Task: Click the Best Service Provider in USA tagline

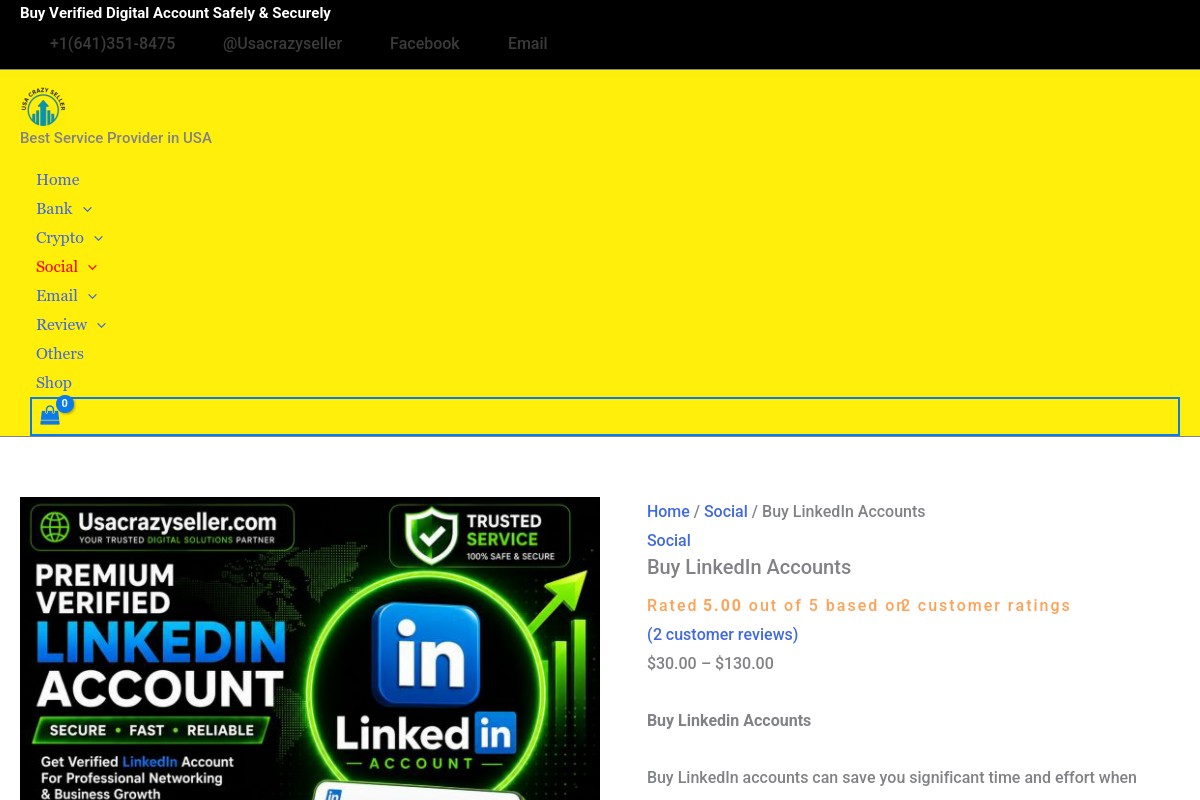Action: point(116,138)
